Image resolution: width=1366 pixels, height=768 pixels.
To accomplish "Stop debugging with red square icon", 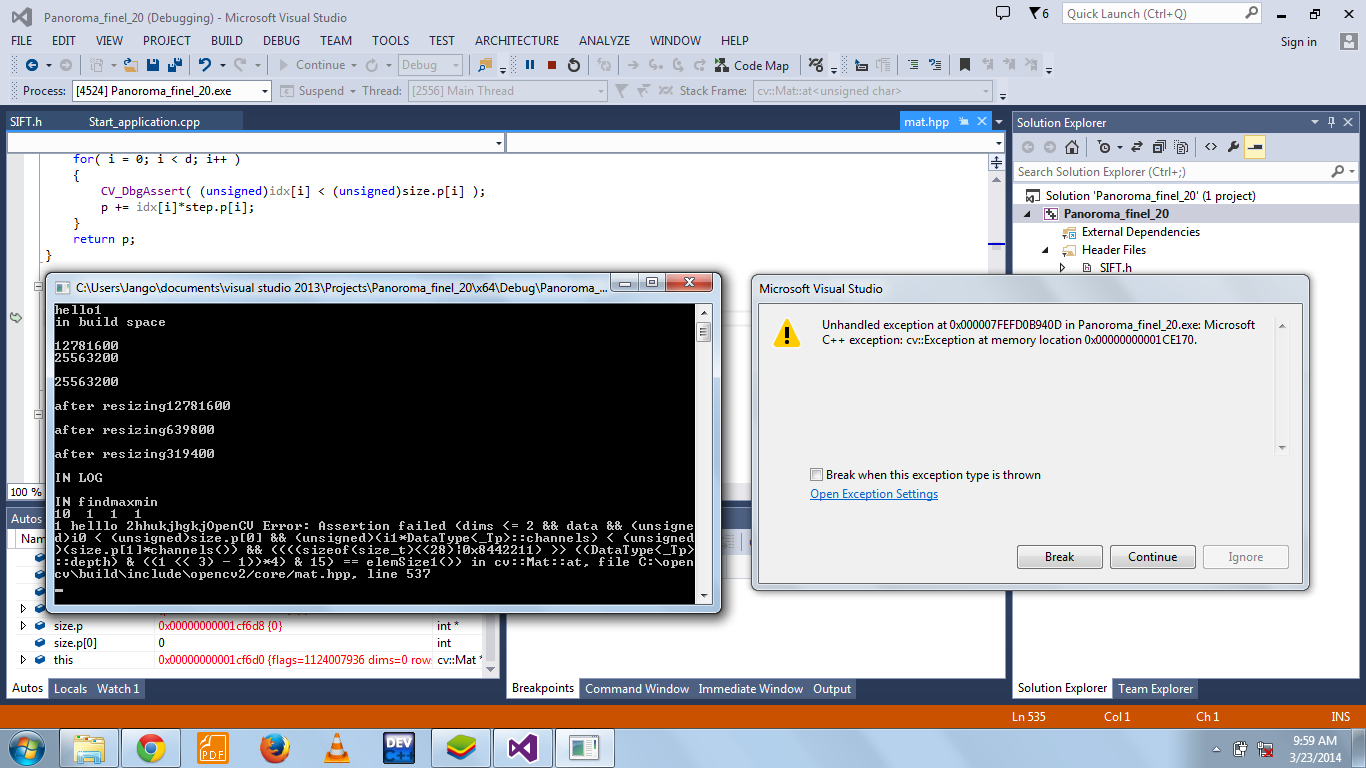I will click(x=552, y=65).
